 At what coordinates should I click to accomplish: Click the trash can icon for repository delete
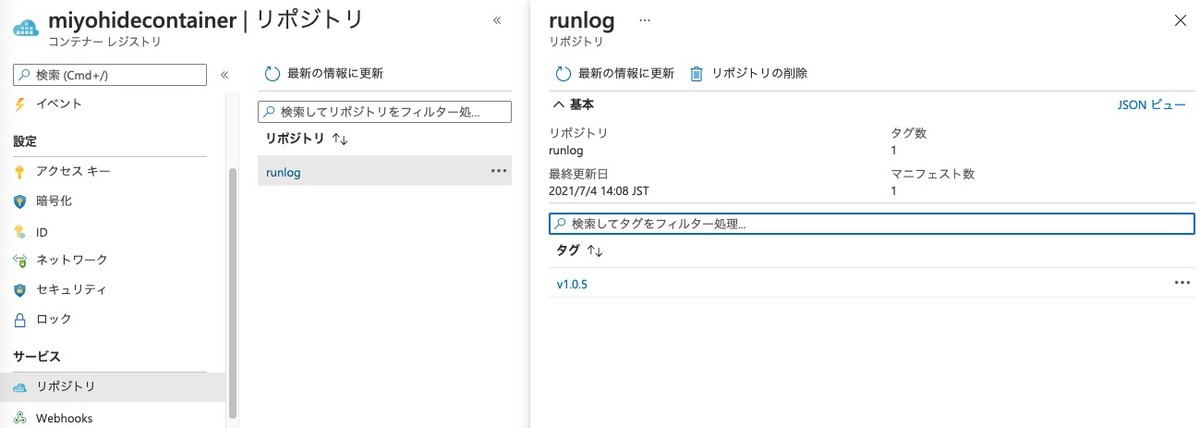click(x=697, y=73)
